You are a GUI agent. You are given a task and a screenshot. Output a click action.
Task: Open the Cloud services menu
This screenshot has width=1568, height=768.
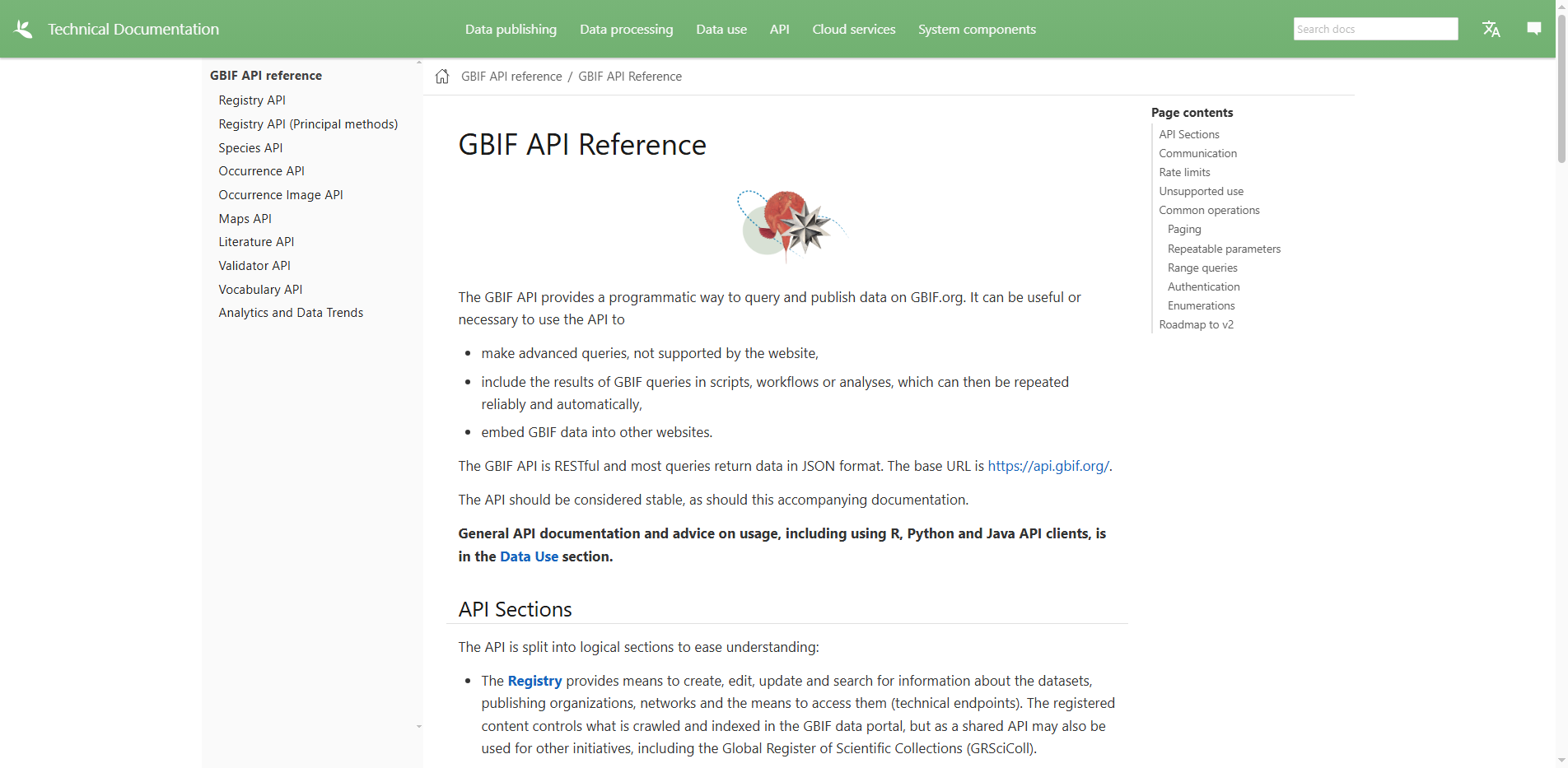tap(853, 29)
